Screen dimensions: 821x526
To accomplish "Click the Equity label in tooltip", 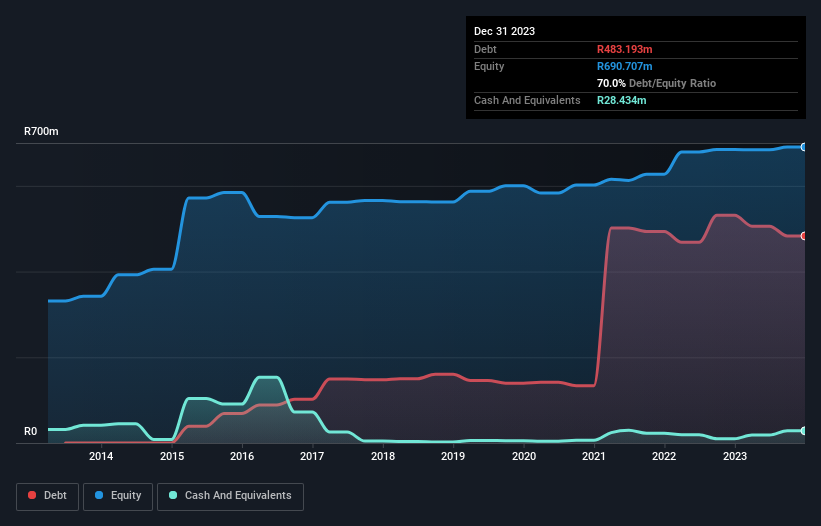I will coord(489,66).
